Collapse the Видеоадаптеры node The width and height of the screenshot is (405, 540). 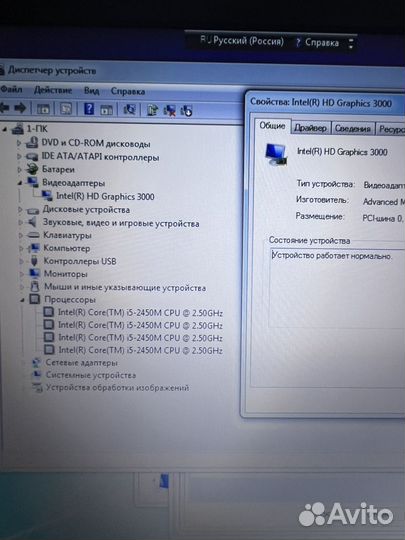20,183
